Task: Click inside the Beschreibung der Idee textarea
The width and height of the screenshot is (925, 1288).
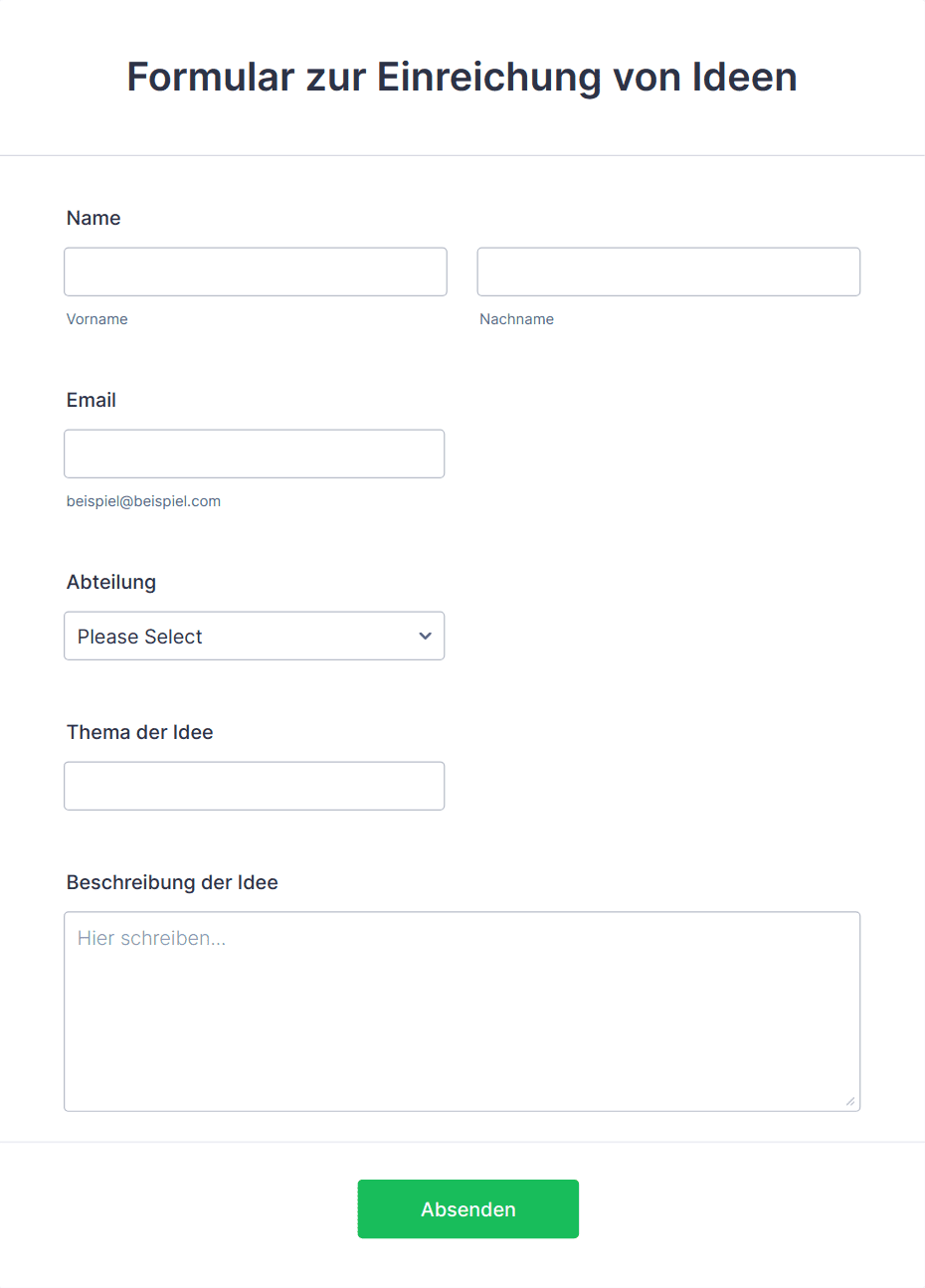Action: point(462,1012)
